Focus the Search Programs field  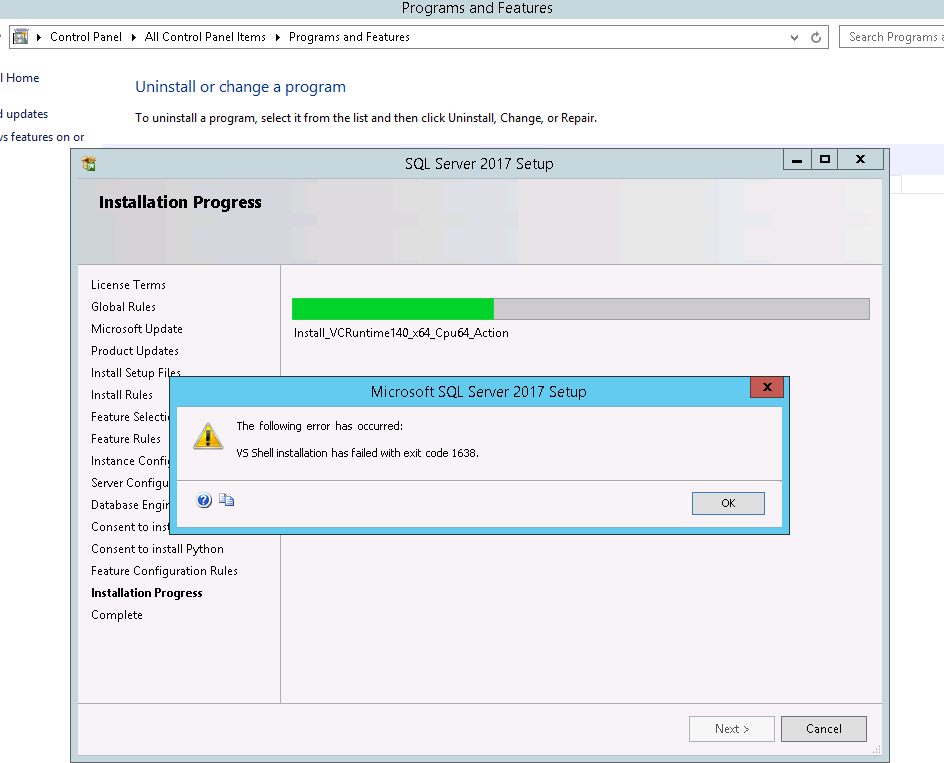(x=892, y=37)
